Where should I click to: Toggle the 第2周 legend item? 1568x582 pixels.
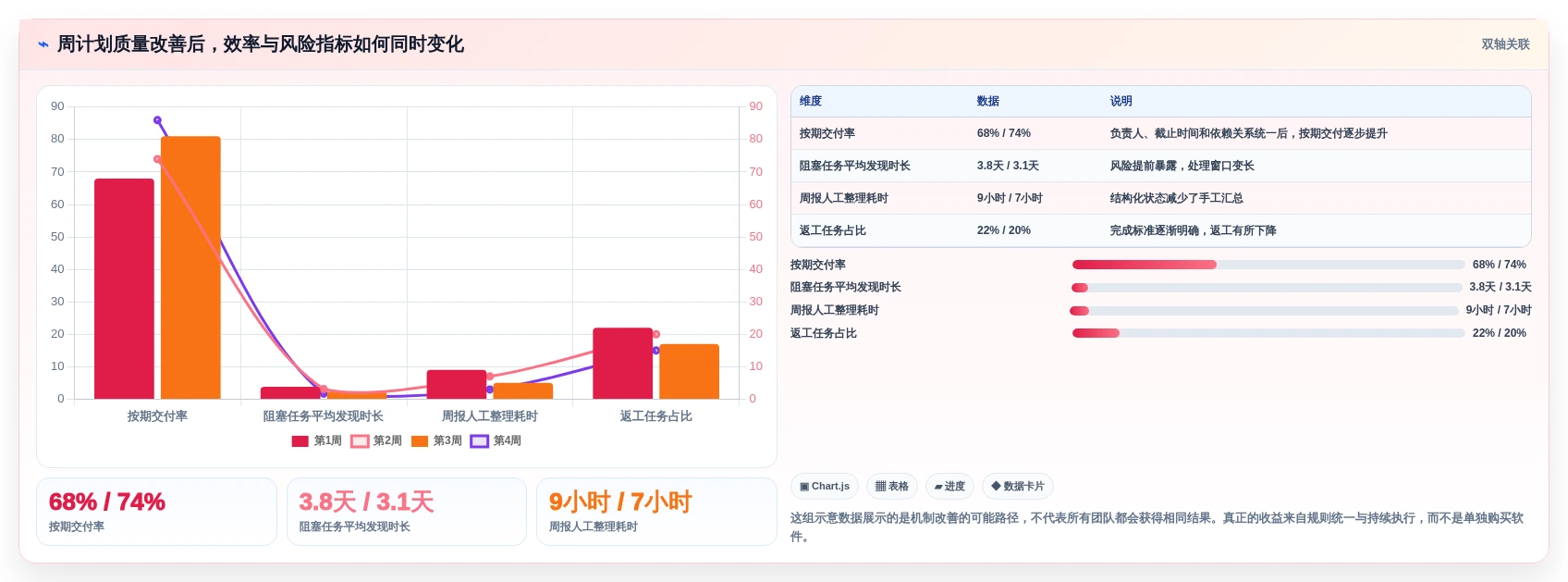coord(376,441)
